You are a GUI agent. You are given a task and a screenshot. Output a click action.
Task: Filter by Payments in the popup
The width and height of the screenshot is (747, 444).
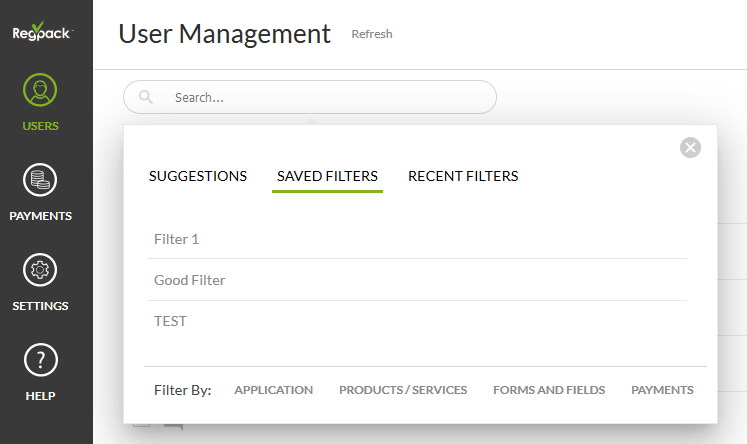(662, 390)
